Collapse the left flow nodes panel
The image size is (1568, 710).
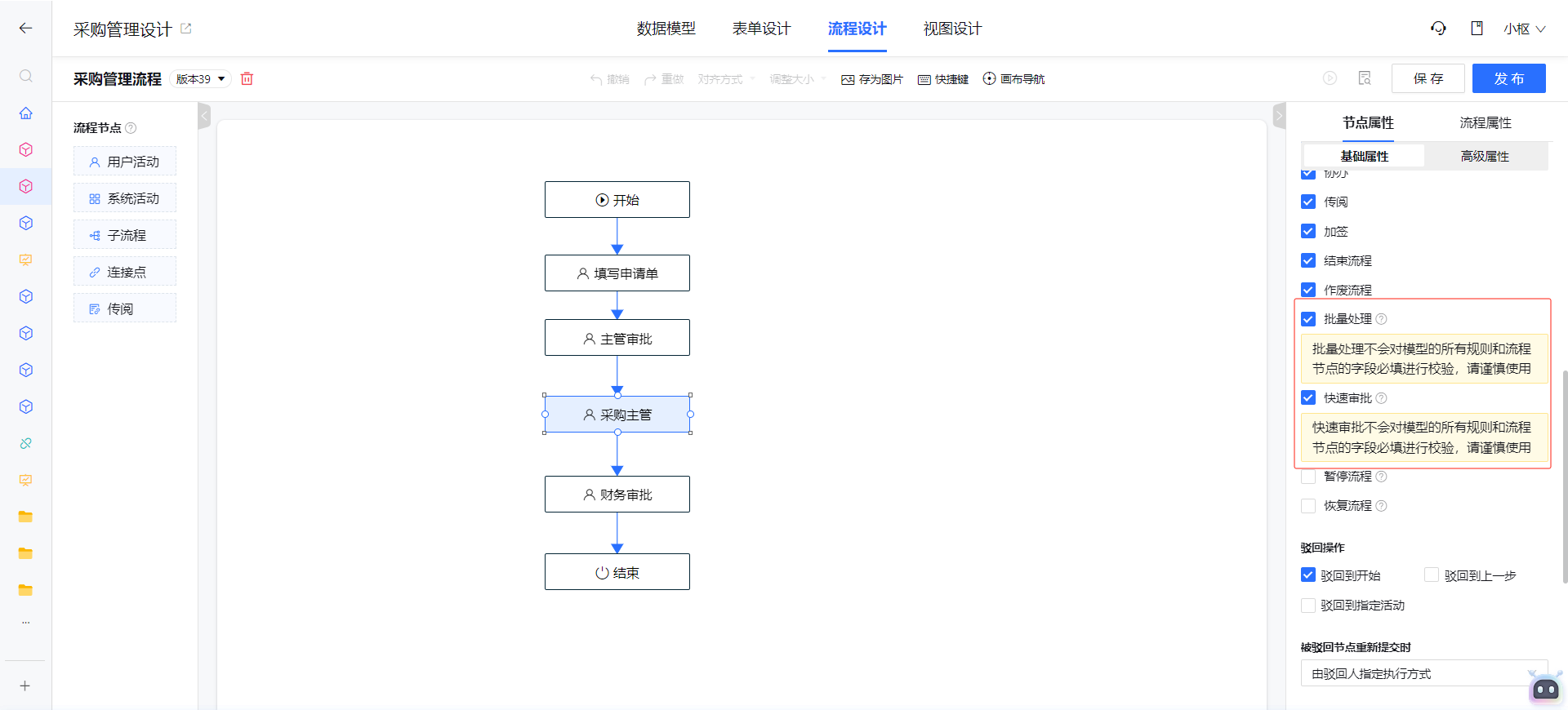click(204, 116)
